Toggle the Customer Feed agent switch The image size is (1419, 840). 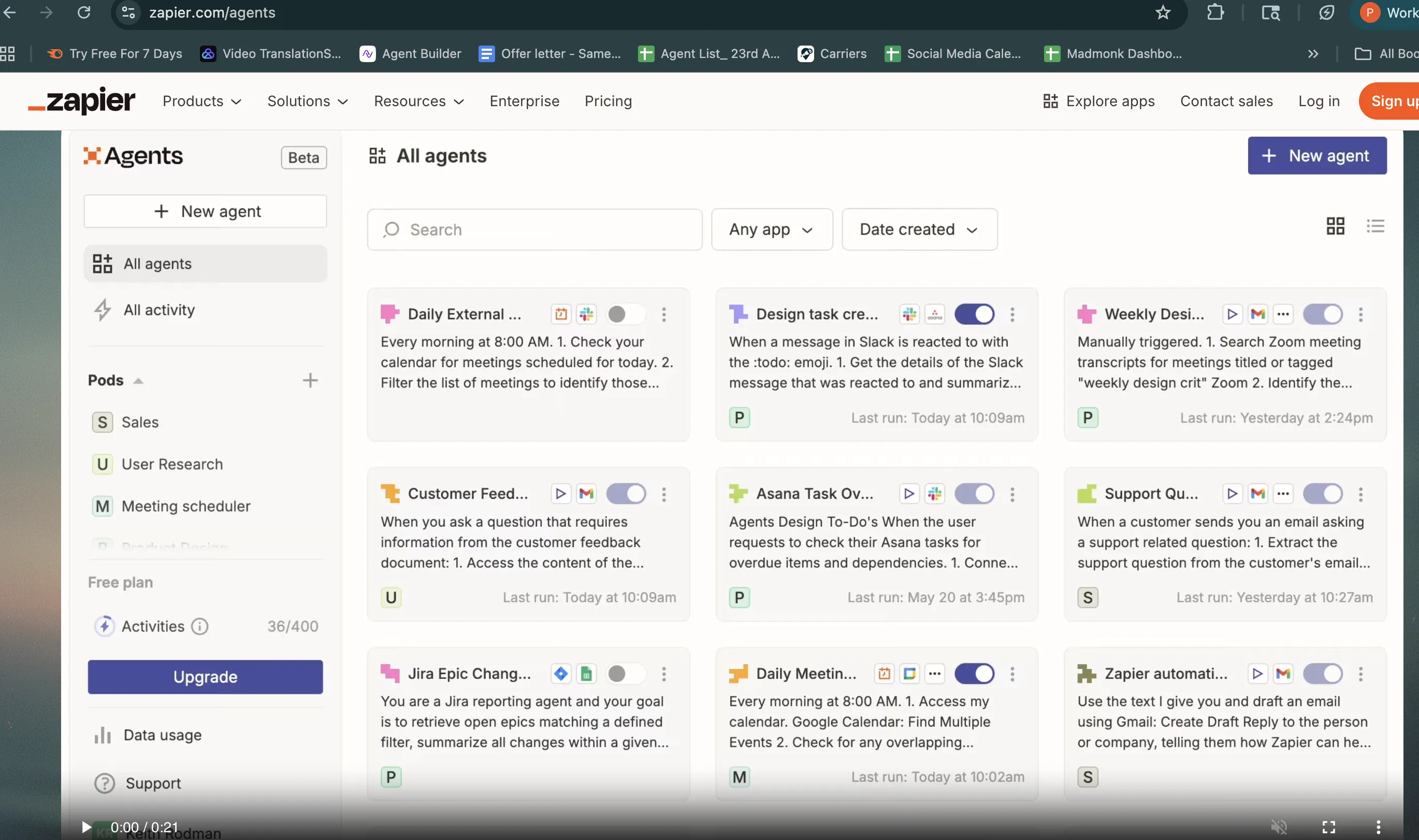[626, 494]
